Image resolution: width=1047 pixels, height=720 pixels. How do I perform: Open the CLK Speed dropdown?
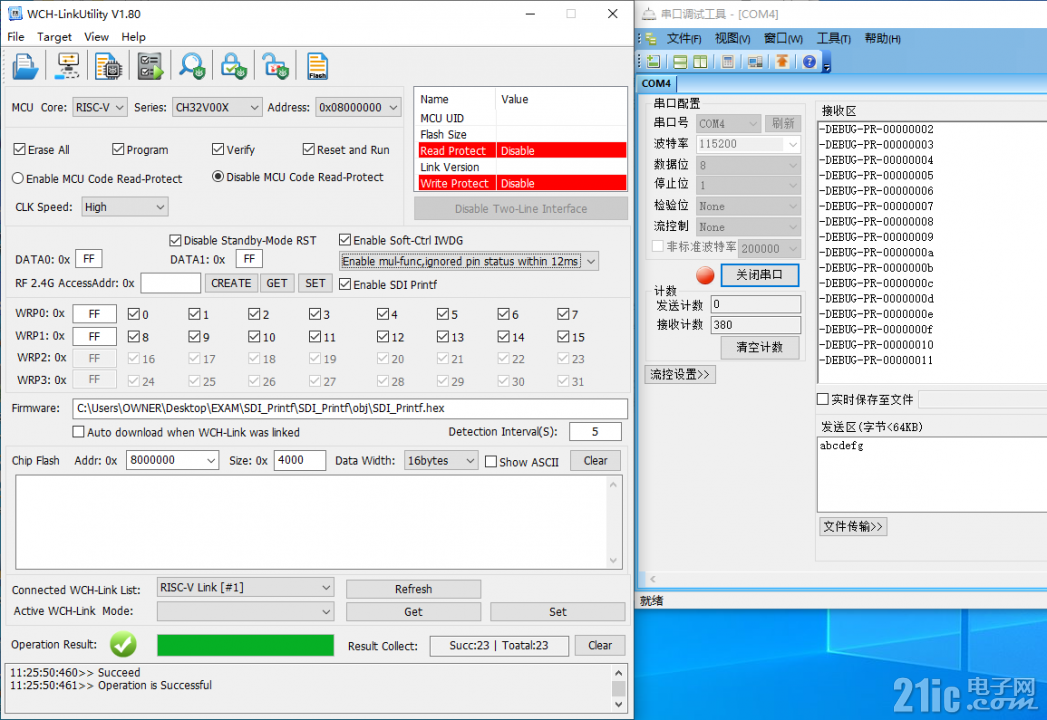tap(125, 207)
